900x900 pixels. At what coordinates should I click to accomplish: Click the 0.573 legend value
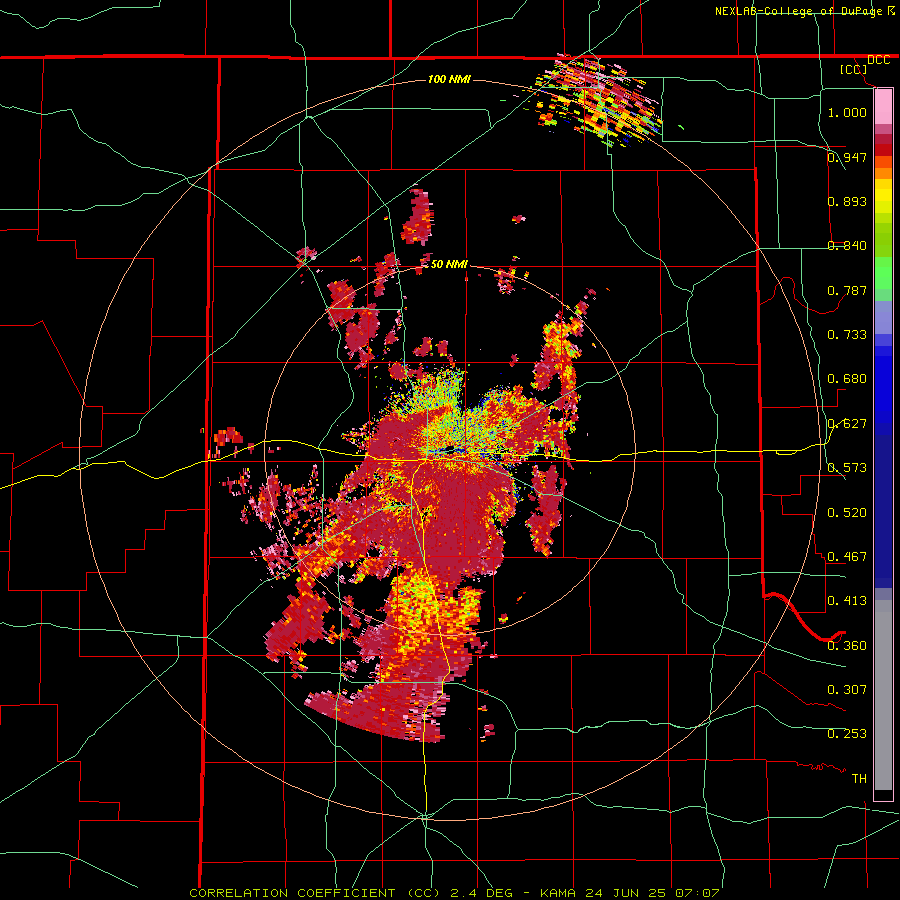point(847,467)
